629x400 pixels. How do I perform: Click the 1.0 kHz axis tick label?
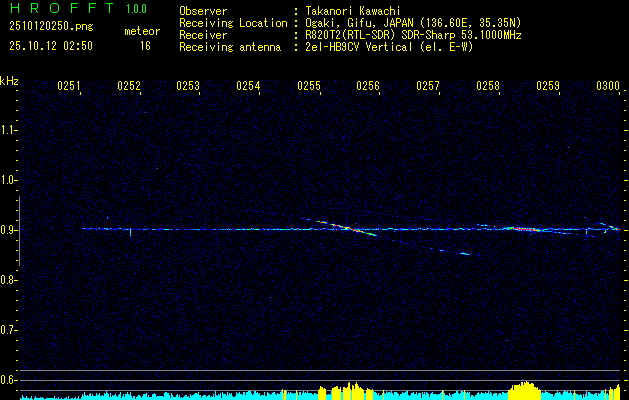tap(7, 180)
